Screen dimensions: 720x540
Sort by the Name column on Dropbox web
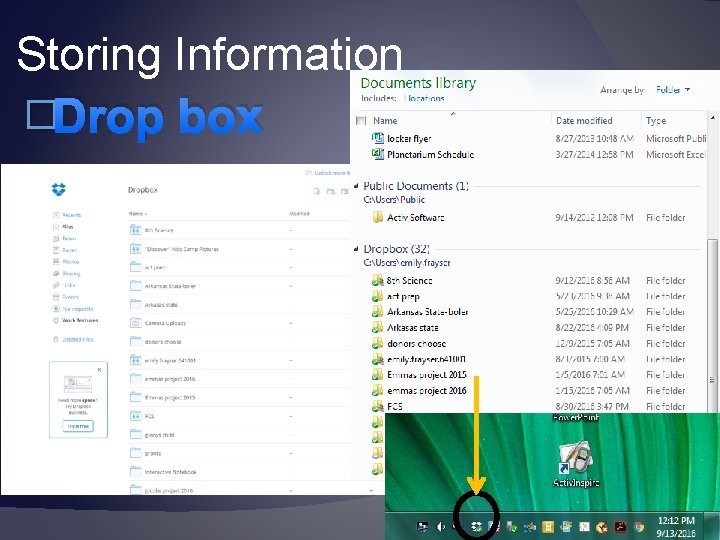(138, 214)
